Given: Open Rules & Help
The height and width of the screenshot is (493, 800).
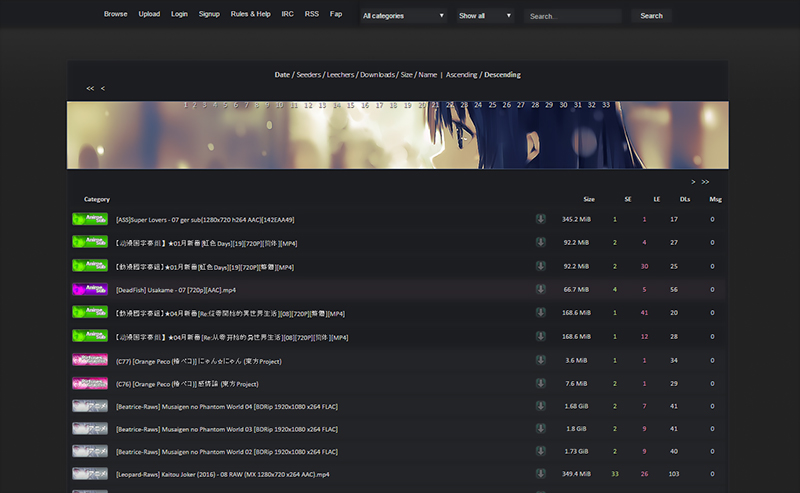Looking at the screenshot, I should (x=251, y=14).
